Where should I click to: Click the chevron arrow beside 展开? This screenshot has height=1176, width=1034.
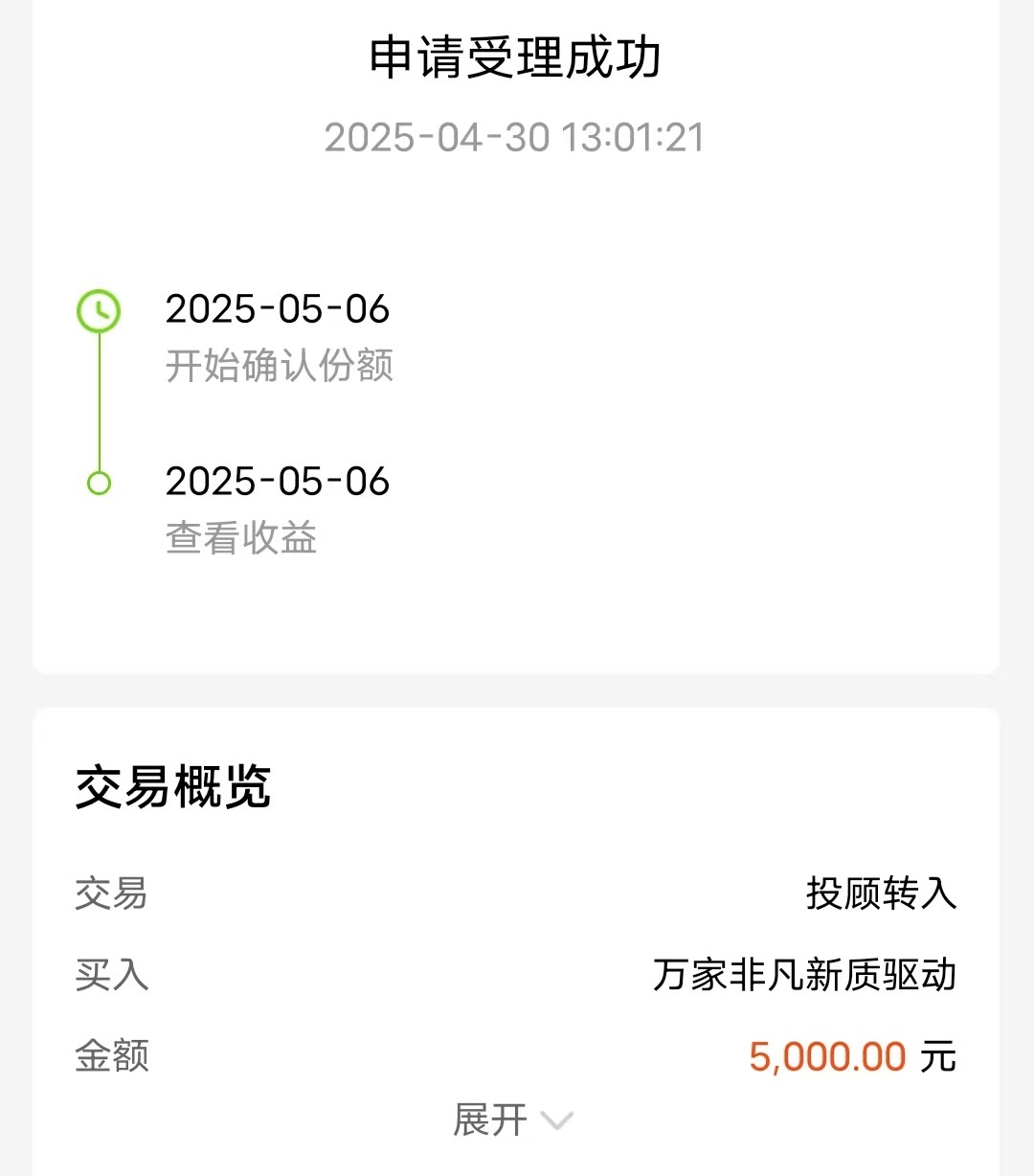click(x=556, y=1119)
